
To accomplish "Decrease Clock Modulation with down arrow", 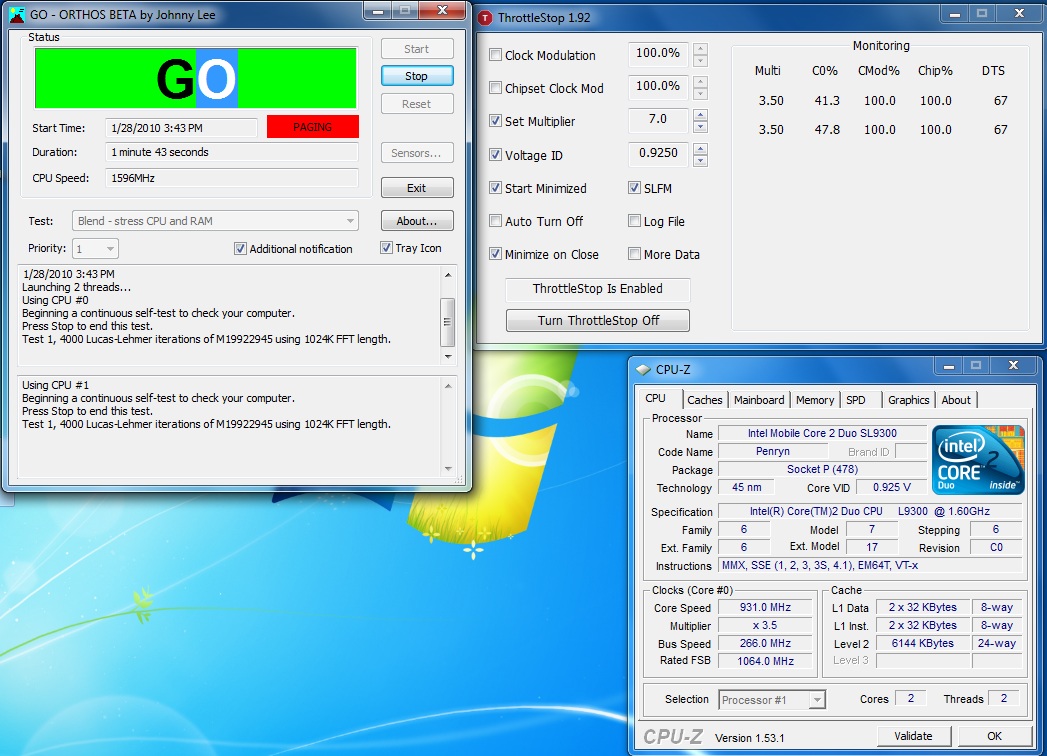I will click(x=700, y=61).
